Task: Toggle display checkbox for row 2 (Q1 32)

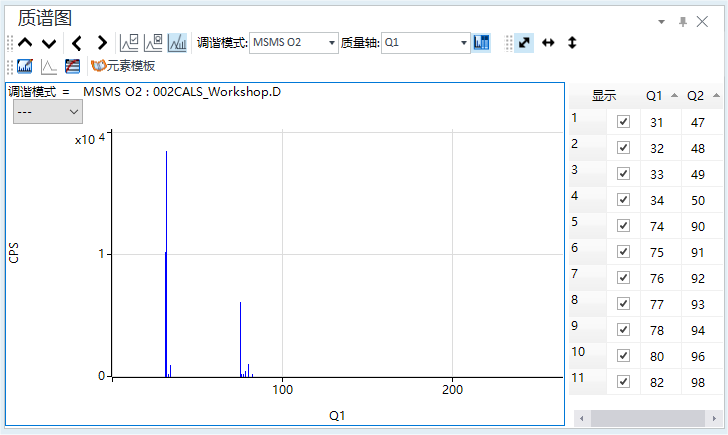Action: [x=623, y=148]
